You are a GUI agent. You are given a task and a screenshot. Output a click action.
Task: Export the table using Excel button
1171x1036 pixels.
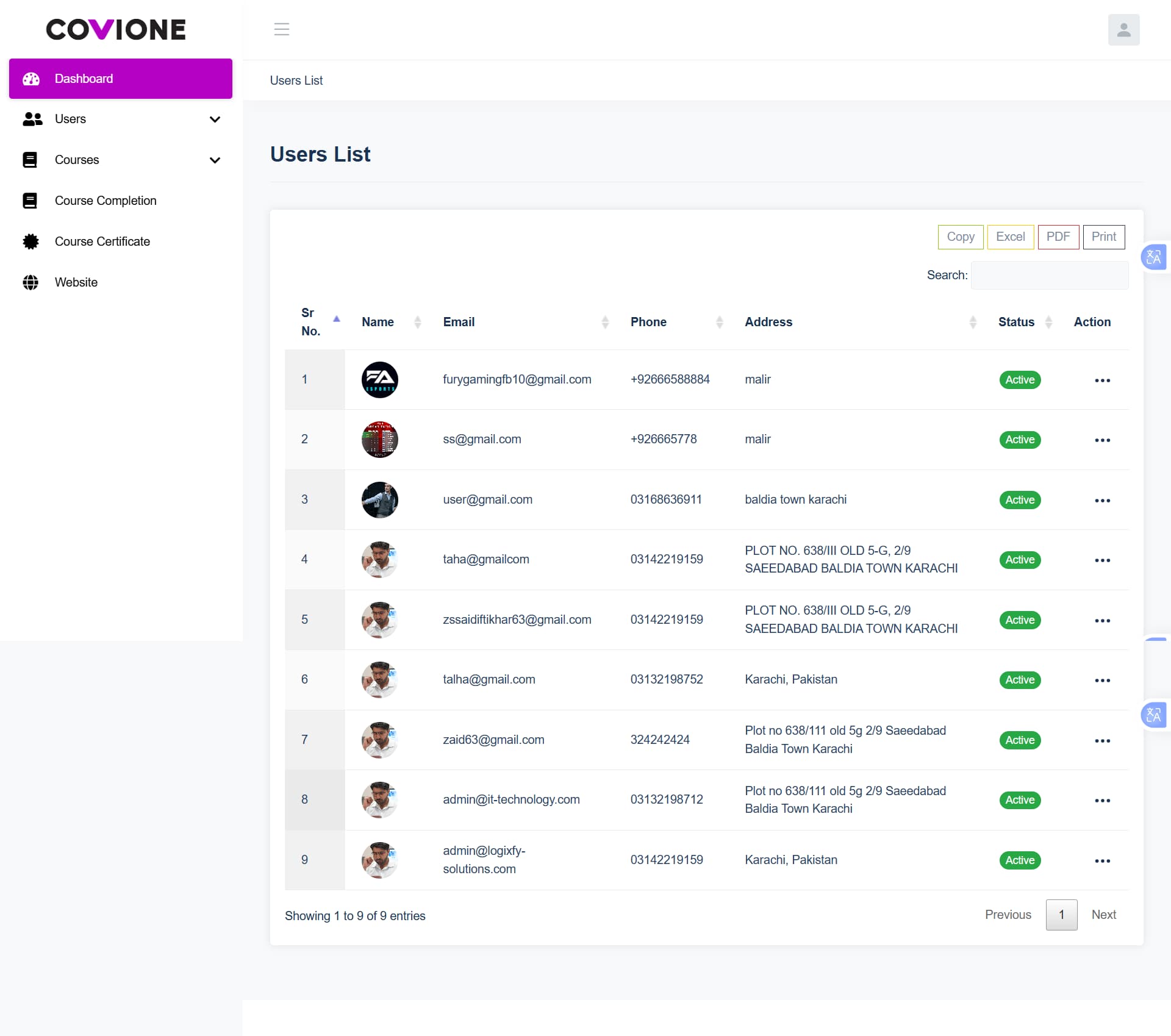[1009, 237]
